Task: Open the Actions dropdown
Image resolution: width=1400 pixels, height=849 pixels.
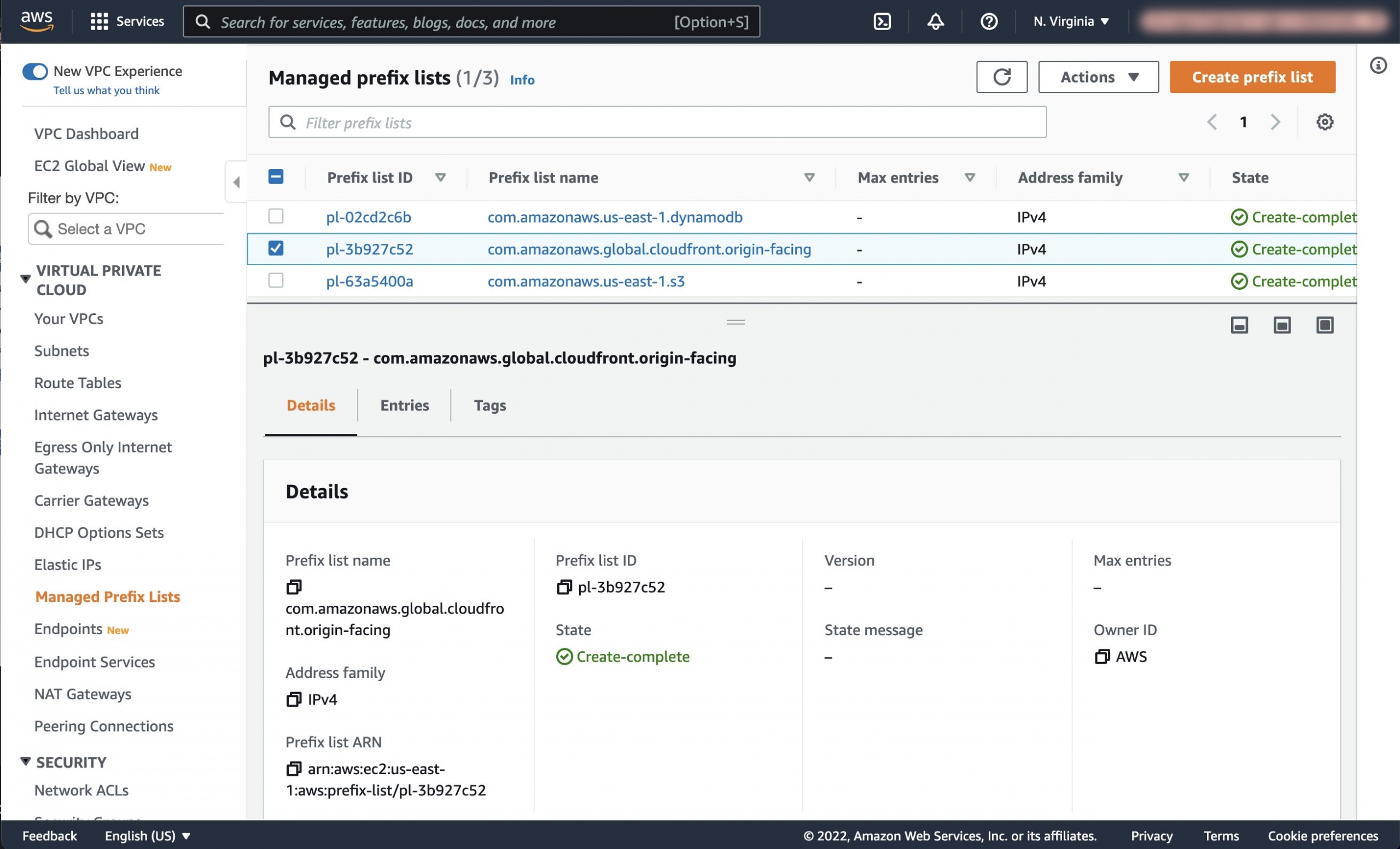Action: click(x=1098, y=77)
